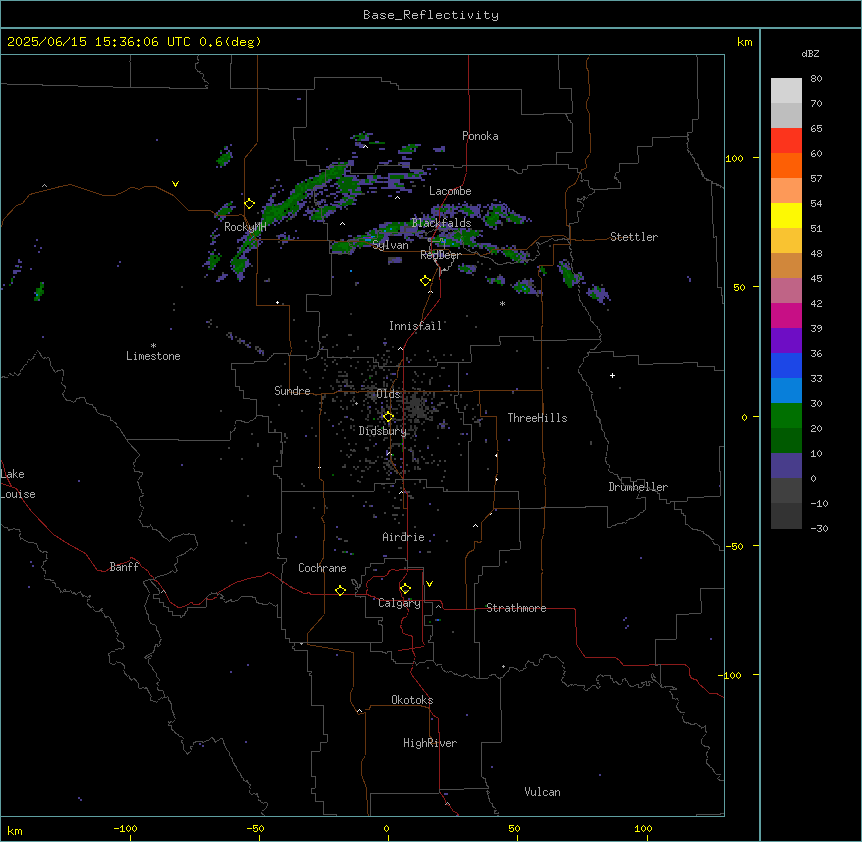Viewport: 862px width, 842px height.
Task: Select the dark green 10-20 dBZ swatch
Action: [x=786, y=441]
